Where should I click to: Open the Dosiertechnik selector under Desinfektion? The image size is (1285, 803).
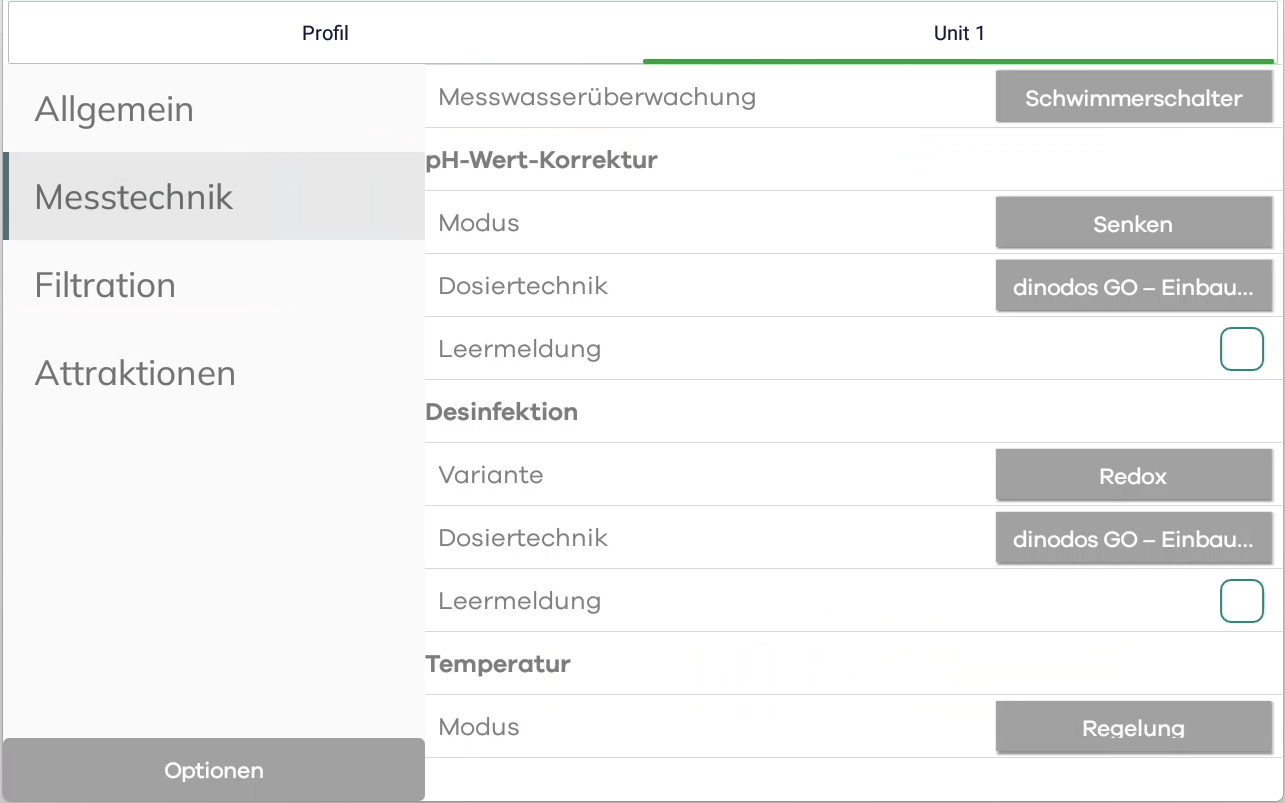[1134, 538]
